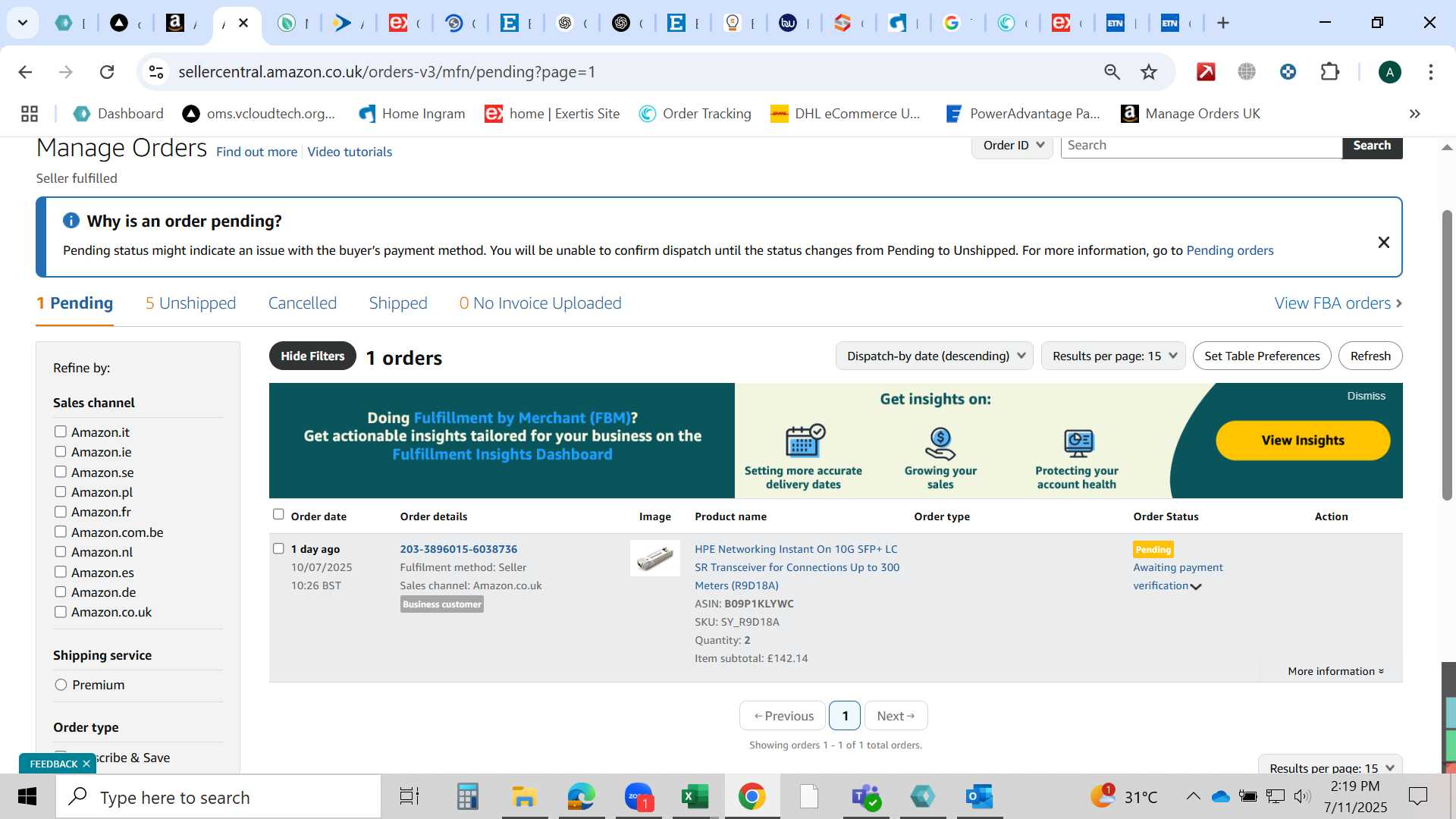The height and width of the screenshot is (819, 1456).
Task: Reload the page with the refresh icon
Action: click(x=107, y=72)
